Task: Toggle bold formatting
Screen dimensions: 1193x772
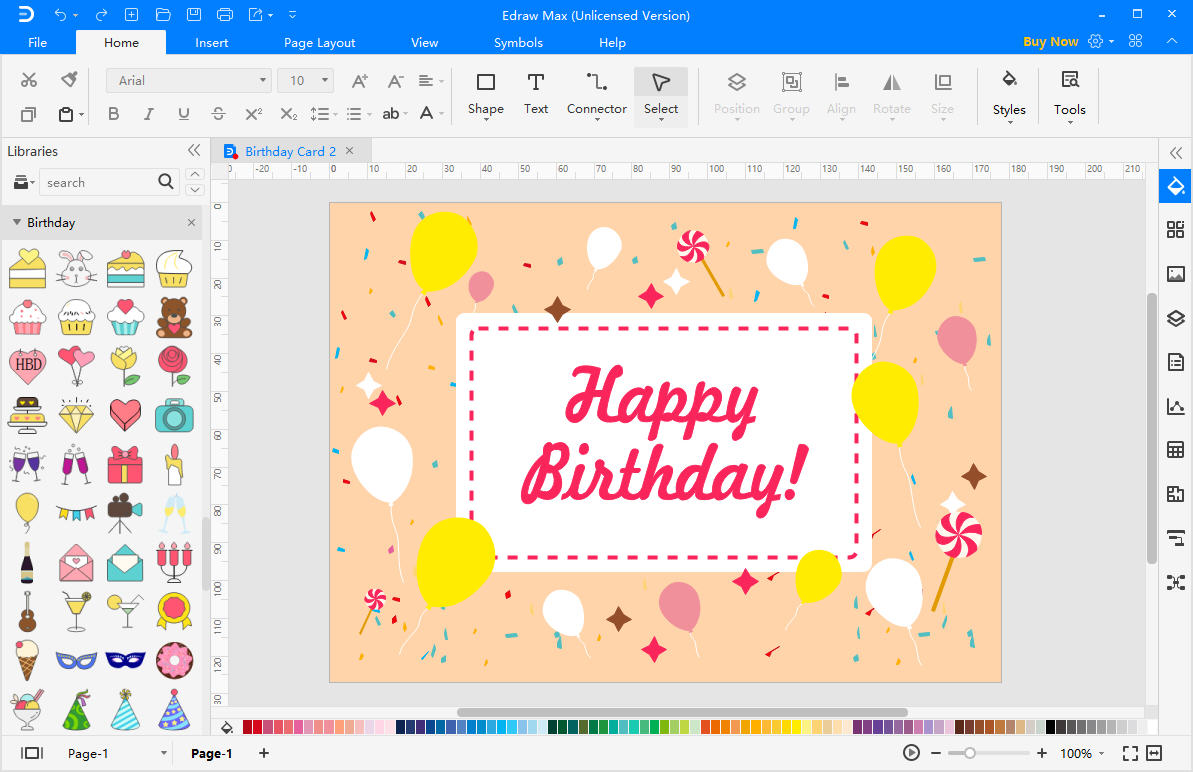Action: click(x=113, y=114)
